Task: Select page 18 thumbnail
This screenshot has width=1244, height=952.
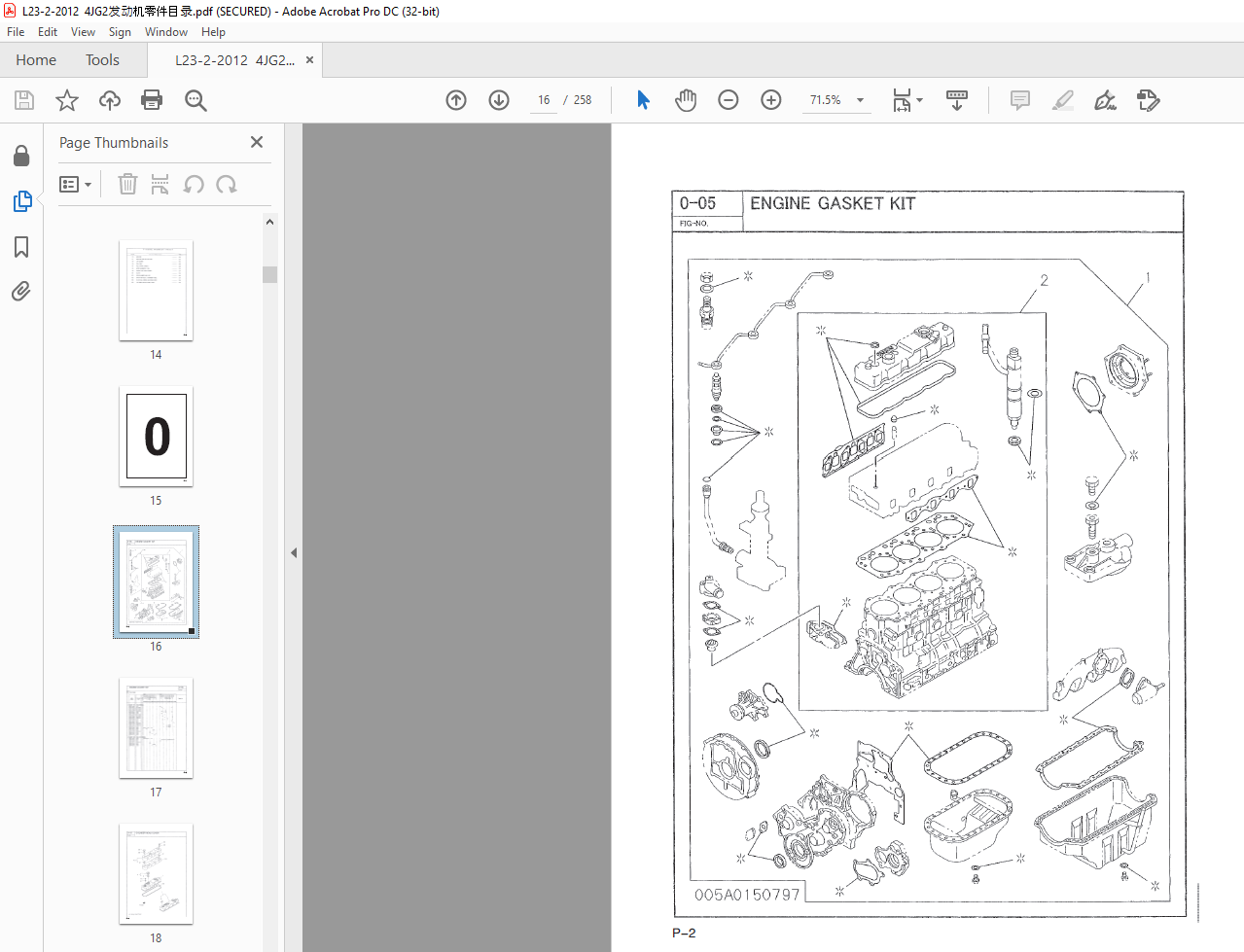Action: click(156, 874)
